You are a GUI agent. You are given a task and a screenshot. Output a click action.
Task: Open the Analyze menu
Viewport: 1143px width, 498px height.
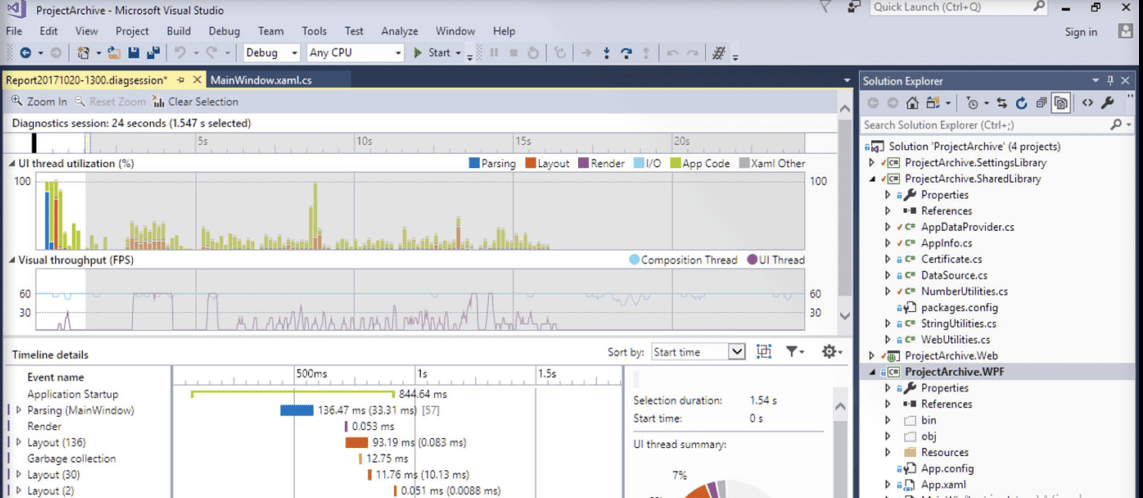coord(399,31)
